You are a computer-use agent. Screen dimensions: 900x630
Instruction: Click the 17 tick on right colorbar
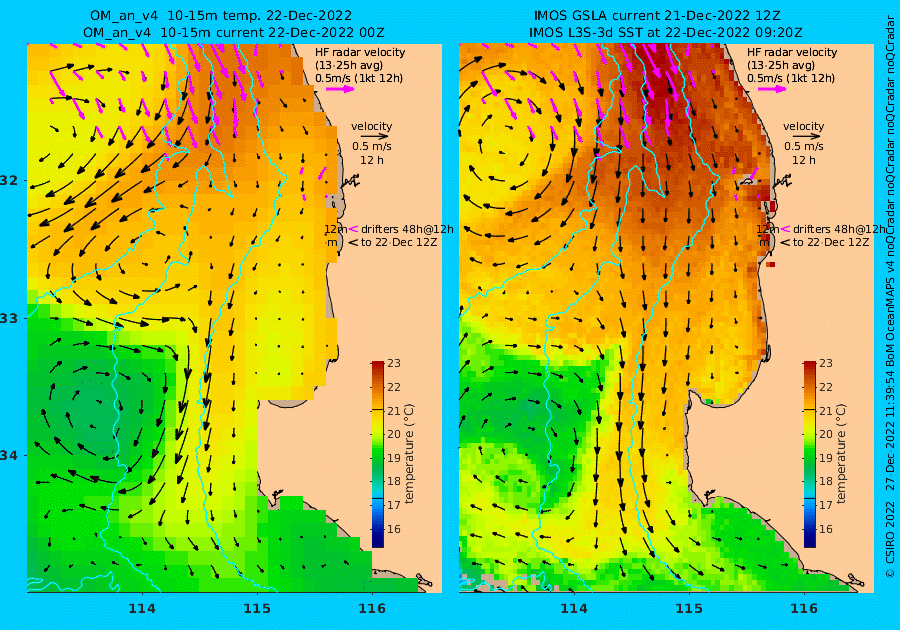point(825,505)
